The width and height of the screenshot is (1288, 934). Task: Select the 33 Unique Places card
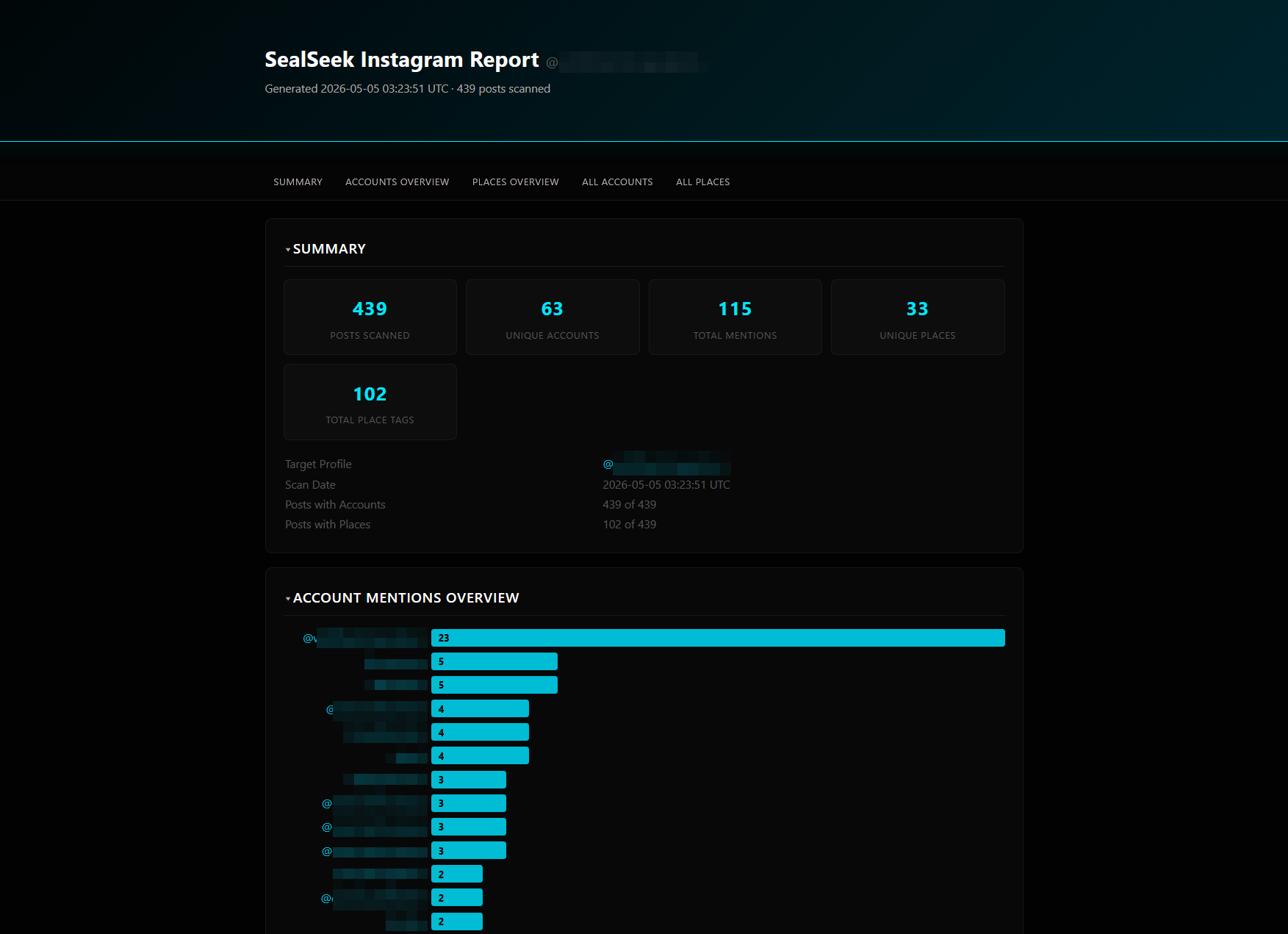click(x=918, y=317)
